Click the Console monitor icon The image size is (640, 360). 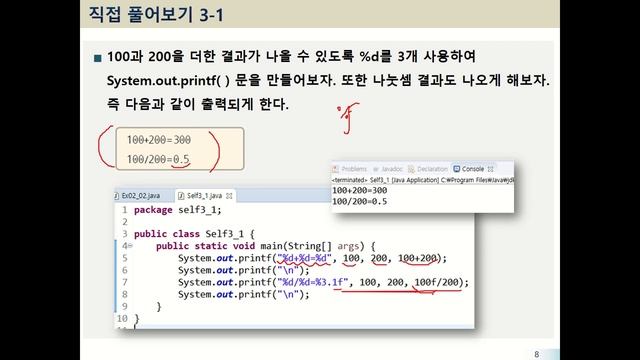[x=457, y=169]
